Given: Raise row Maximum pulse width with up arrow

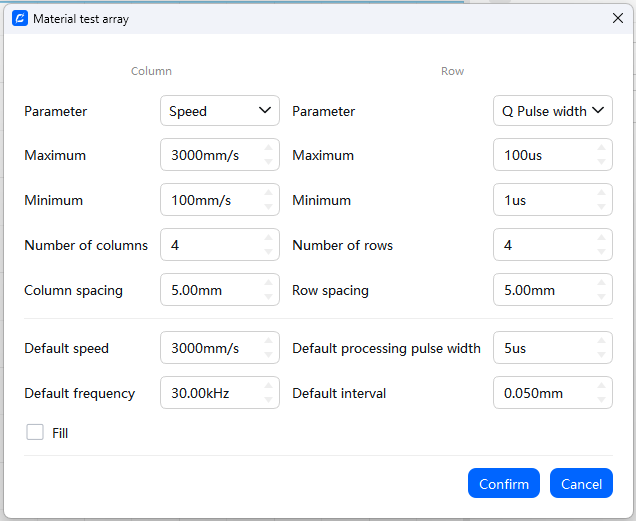Looking at the screenshot, I should click(601, 149).
